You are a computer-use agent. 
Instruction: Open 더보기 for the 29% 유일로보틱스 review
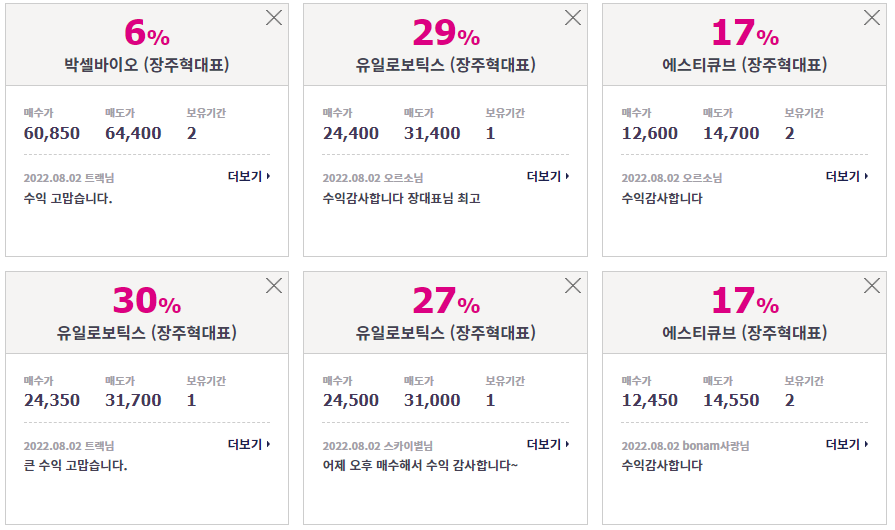[x=548, y=176]
